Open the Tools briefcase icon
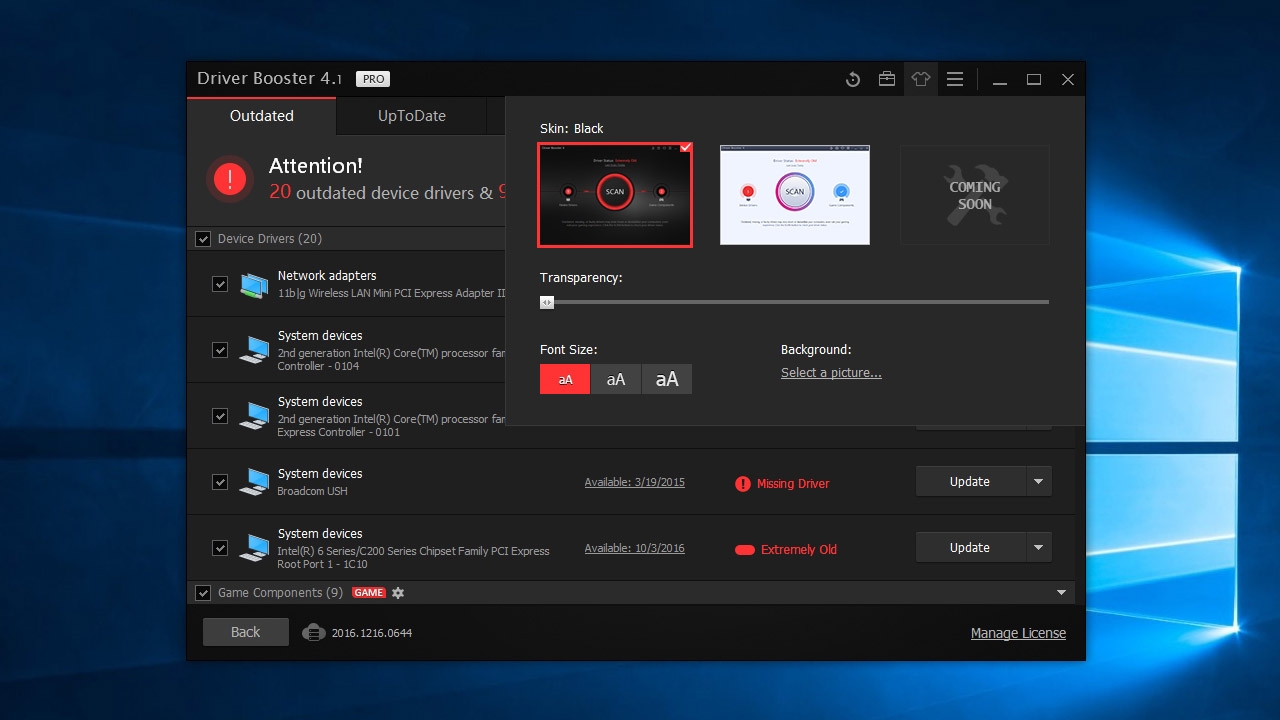The height and width of the screenshot is (720, 1280). point(887,79)
